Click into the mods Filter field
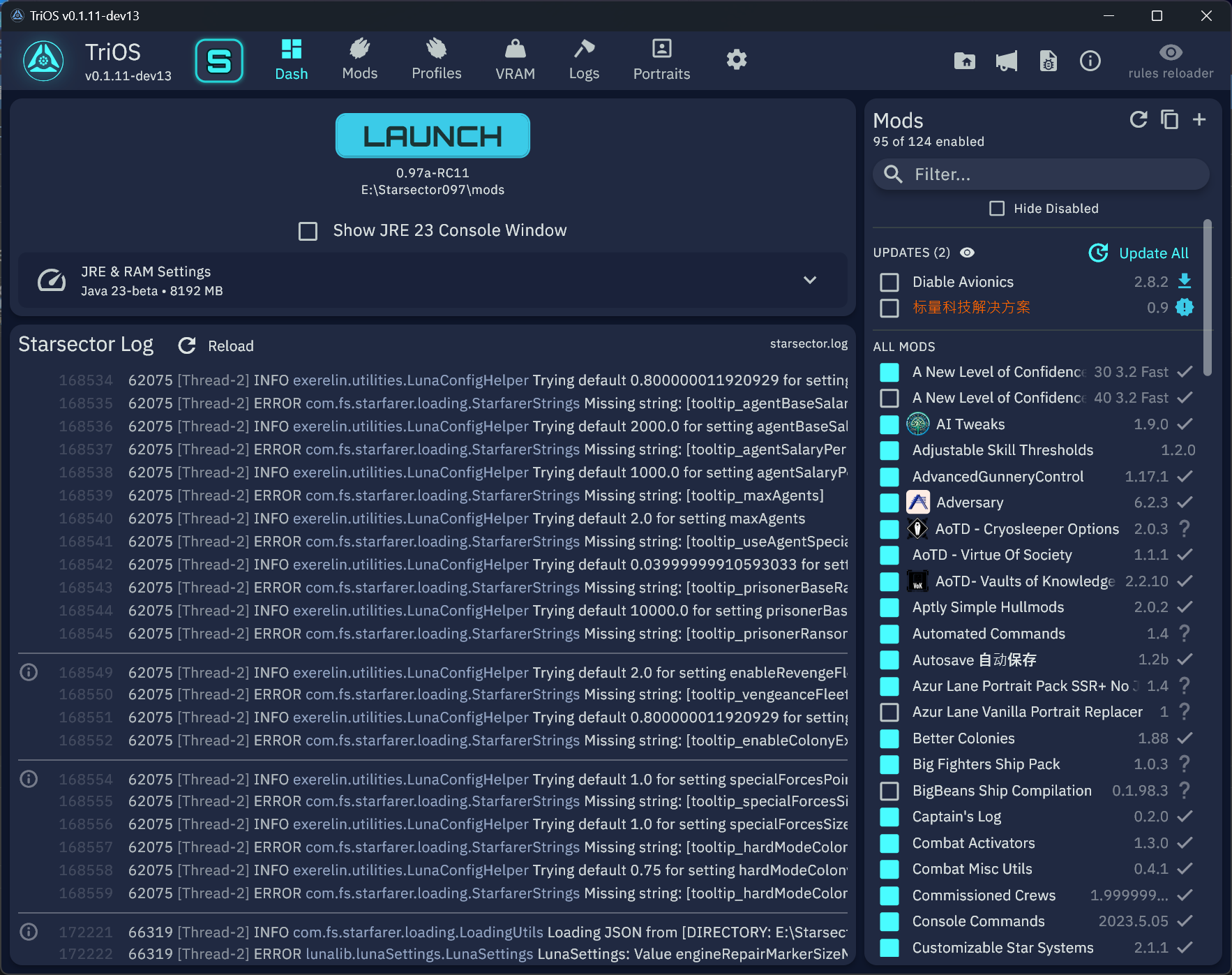 [x=1046, y=174]
